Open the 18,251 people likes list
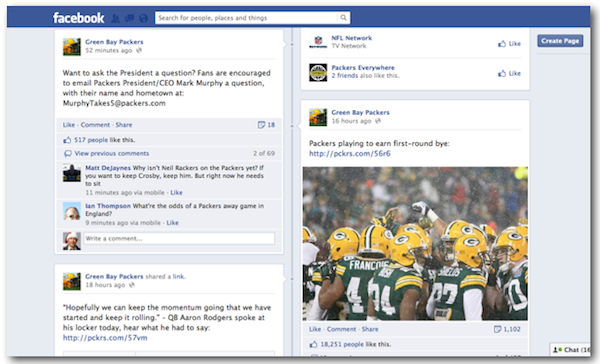The width and height of the screenshot is (600, 364). 342,344
